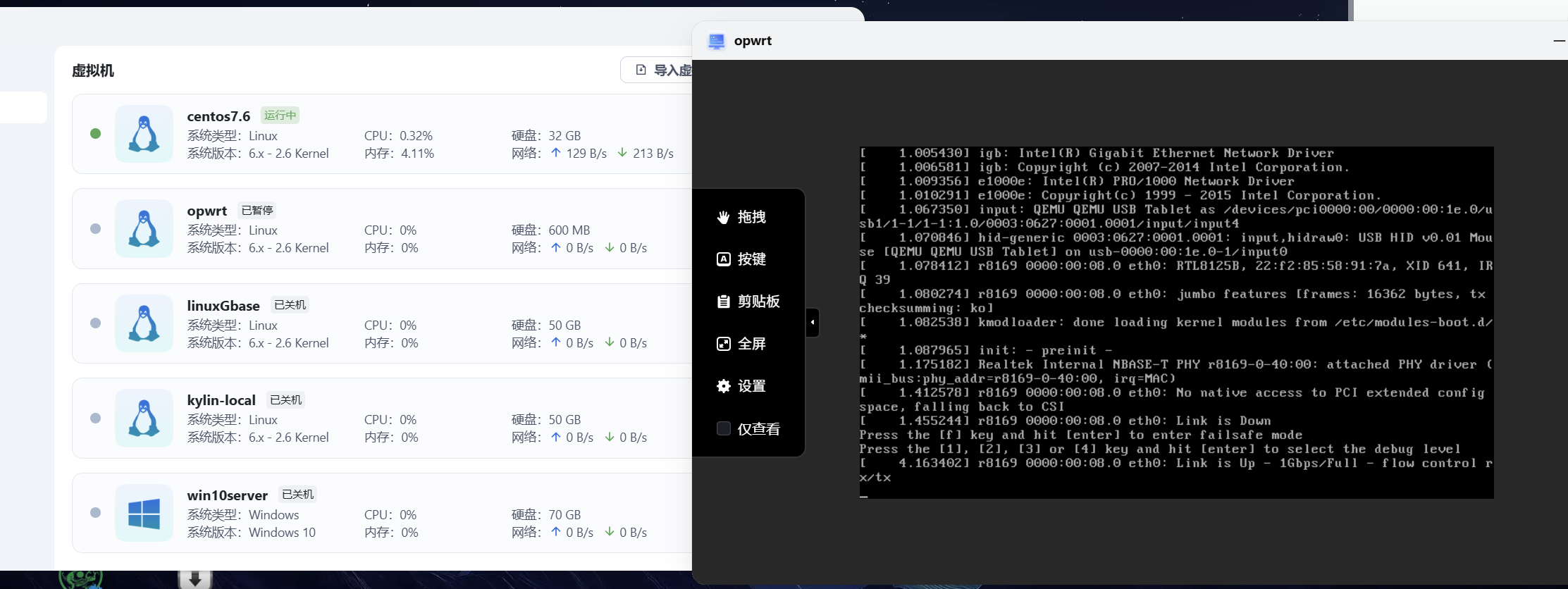This screenshot has width=1568, height=589.
Task: Click the 硬盘: 600 MB value for opwrt
Action: pyautogui.click(x=551, y=230)
